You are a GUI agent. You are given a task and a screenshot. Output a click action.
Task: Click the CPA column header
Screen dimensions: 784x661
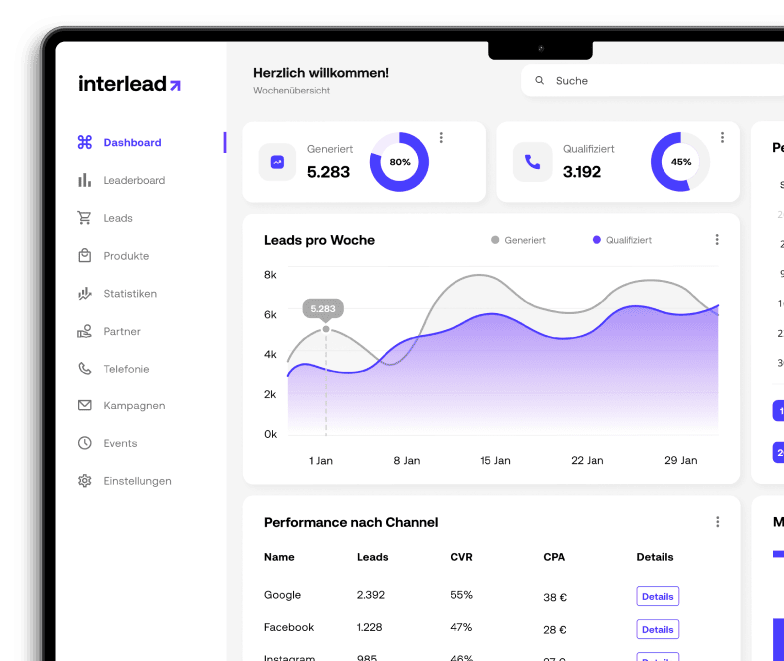554,557
